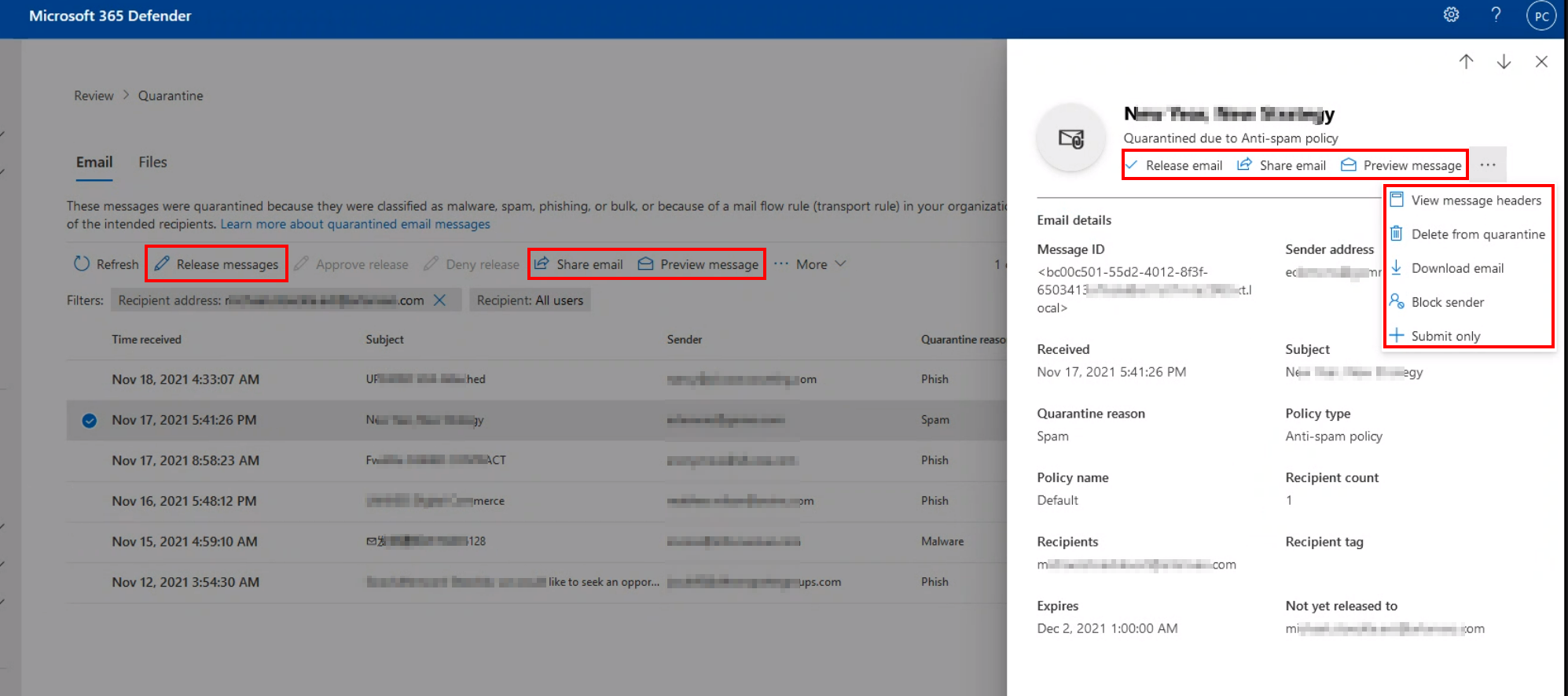Image resolution: width=1568 pixels, height=696 pixels.
Task: Open the PC account avatar
Action: 1541,16
